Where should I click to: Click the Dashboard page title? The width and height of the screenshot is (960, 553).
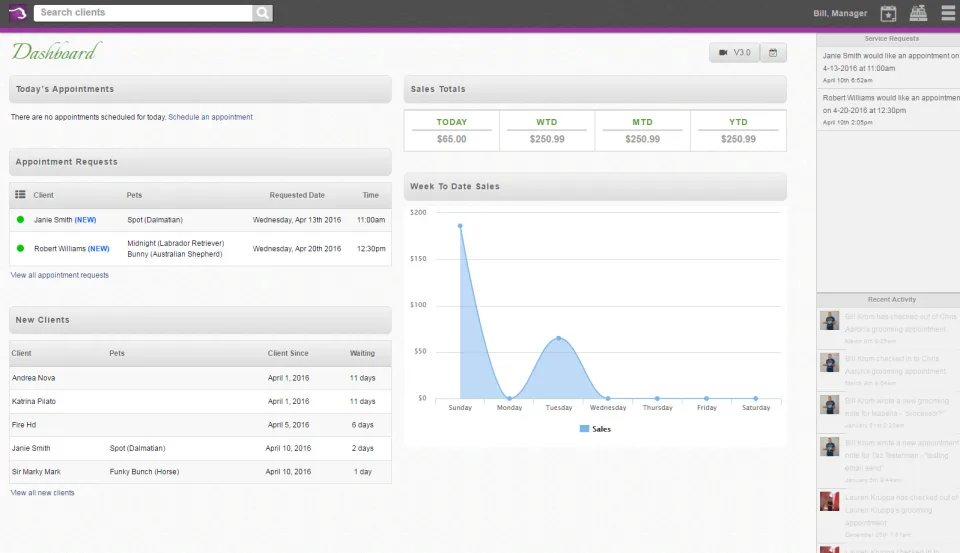click(56, 51)
